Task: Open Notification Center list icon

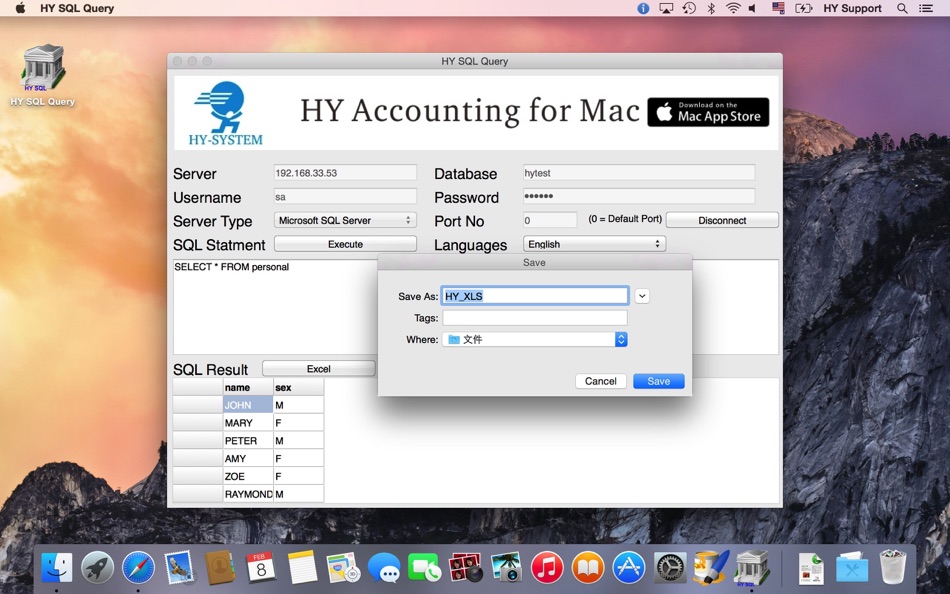Action: 926,8
